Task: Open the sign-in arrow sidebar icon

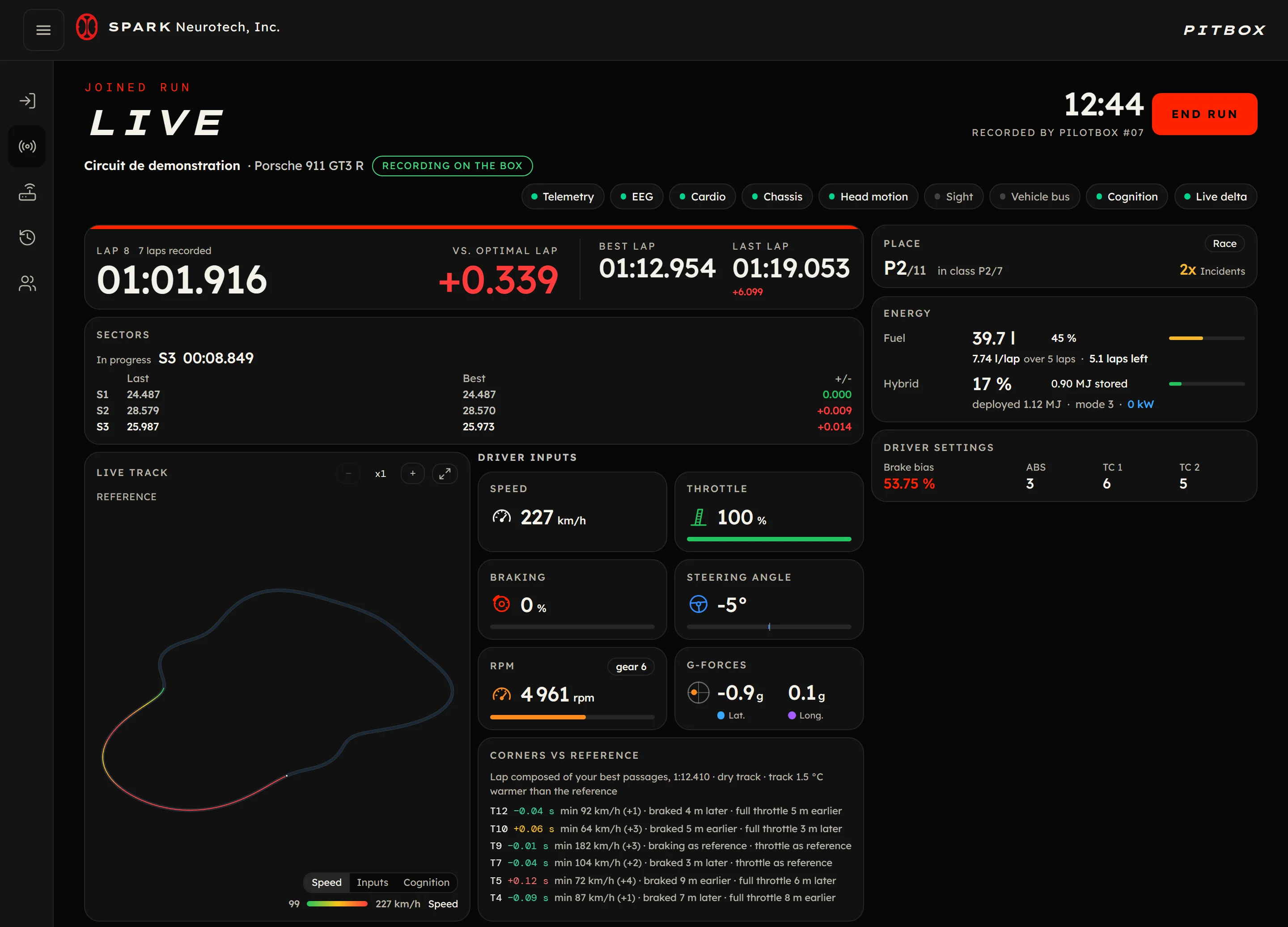Action: click(27, 101)
